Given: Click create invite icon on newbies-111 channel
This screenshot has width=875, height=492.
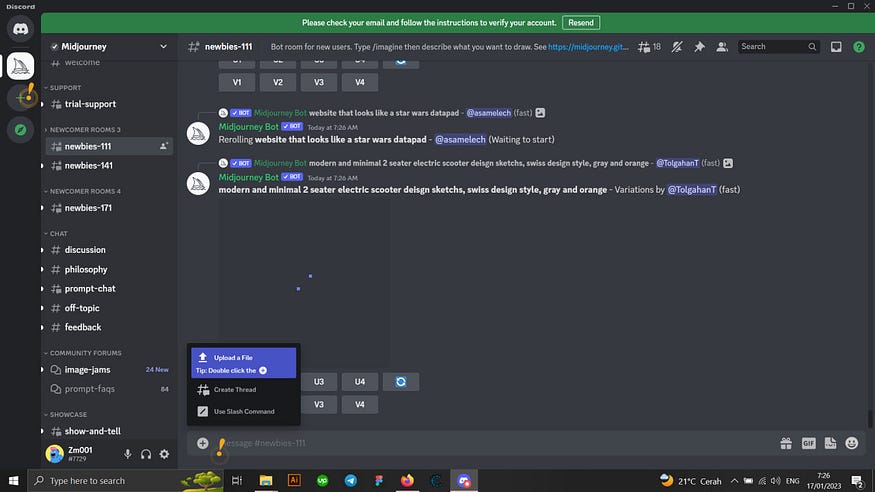Looking at the screenshot, I should [x=164, y=146].
